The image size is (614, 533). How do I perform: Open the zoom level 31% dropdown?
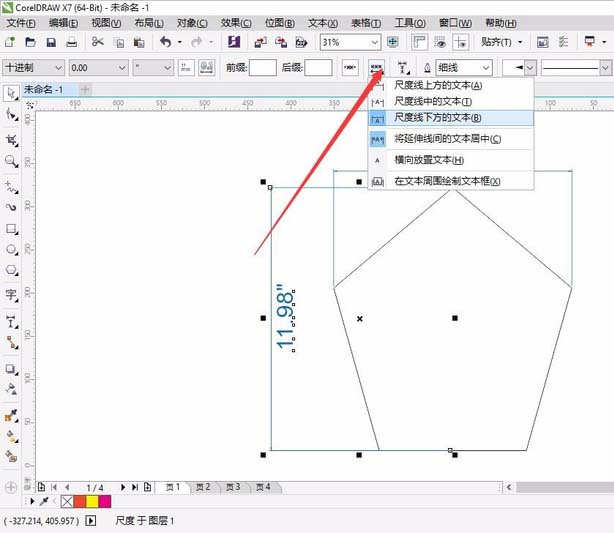[374, 42]
